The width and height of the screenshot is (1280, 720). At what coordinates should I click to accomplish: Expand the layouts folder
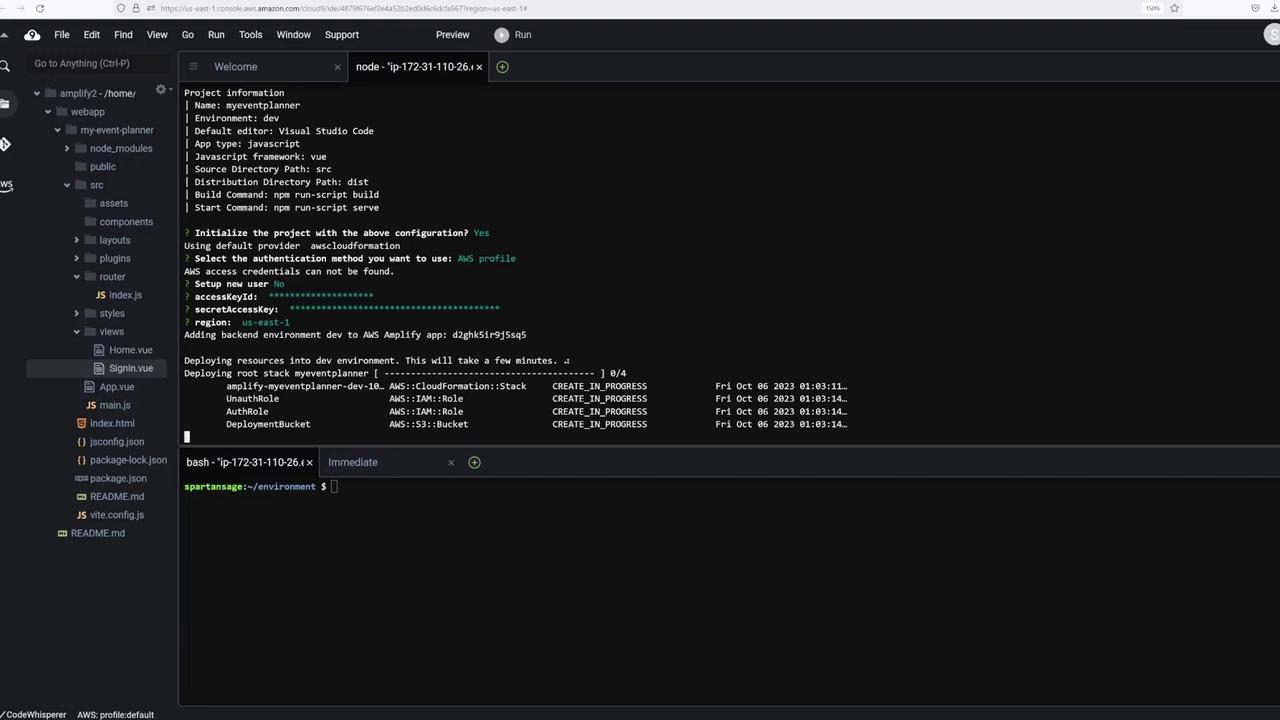pyautogui.click(x=77, y=240)
